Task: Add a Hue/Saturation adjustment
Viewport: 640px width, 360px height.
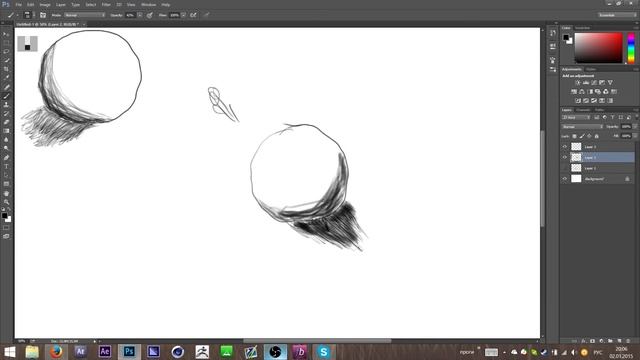Action: (574, 91)
